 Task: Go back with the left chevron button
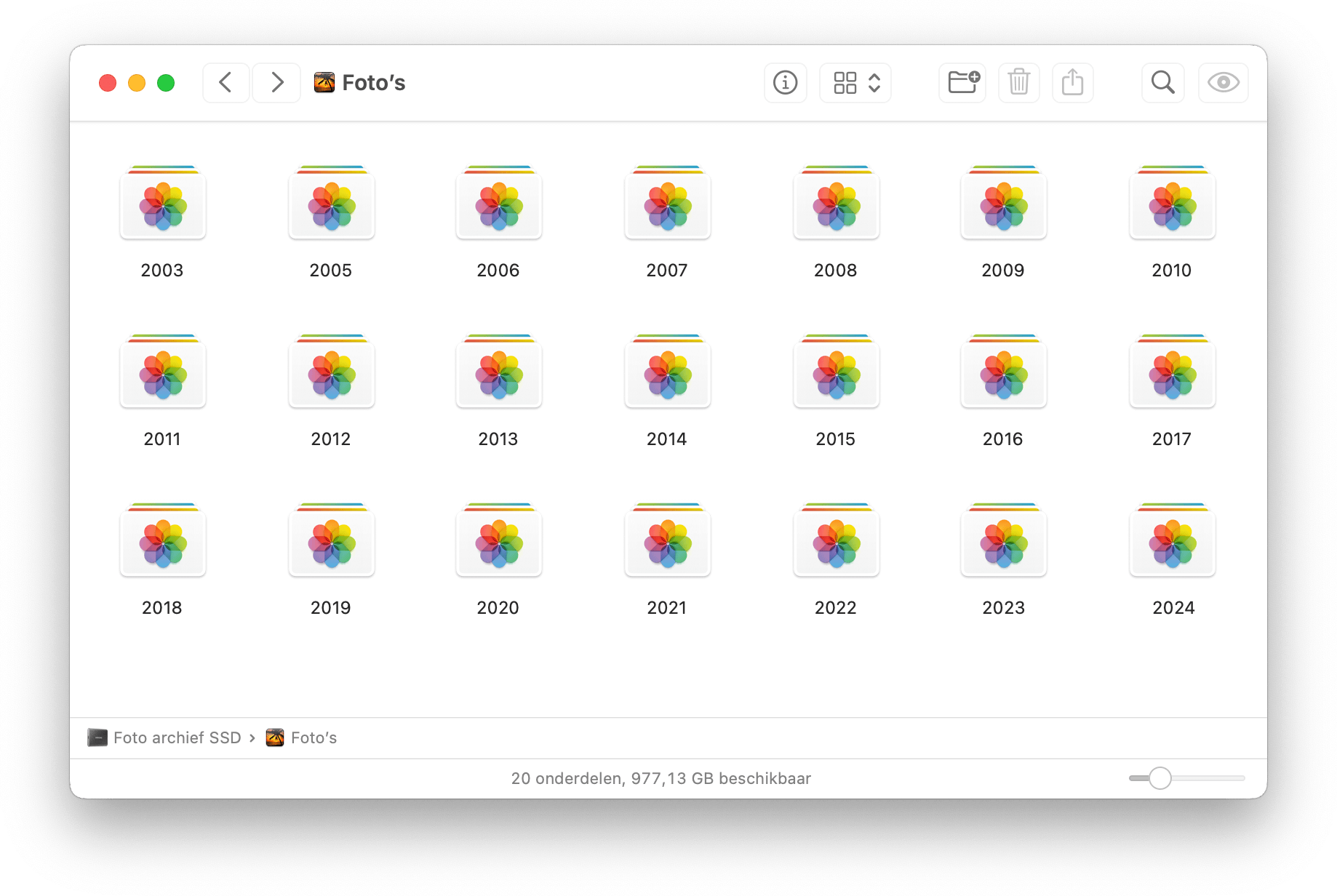pyautogui.click(x=226, y=82)
